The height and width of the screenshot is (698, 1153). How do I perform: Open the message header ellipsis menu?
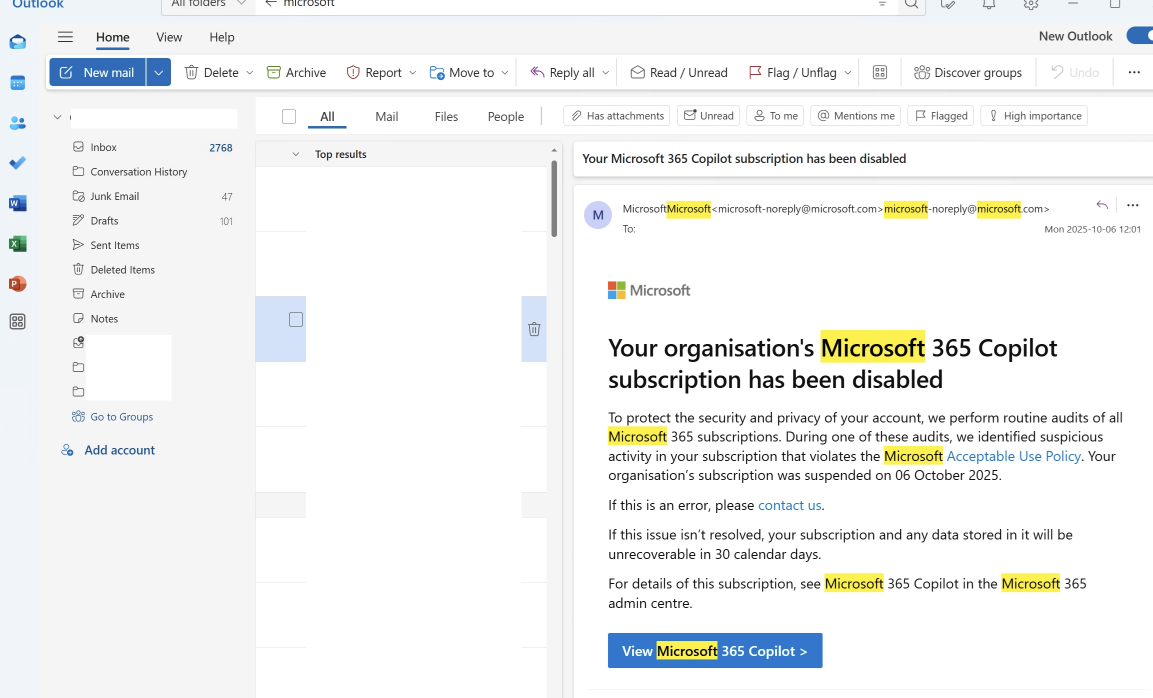(x=1132, y=205)
